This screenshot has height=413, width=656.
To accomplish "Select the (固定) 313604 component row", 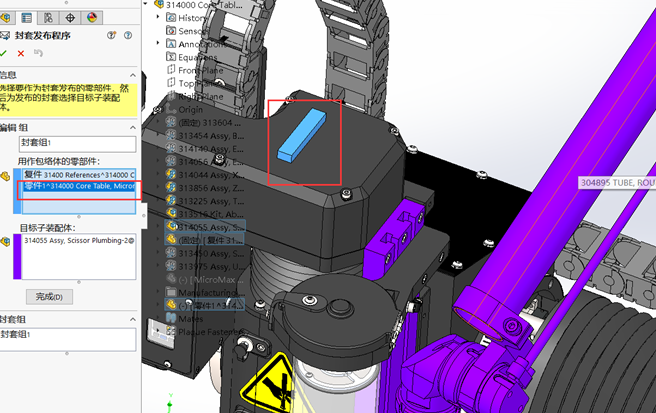I will (x=204, y=122).
